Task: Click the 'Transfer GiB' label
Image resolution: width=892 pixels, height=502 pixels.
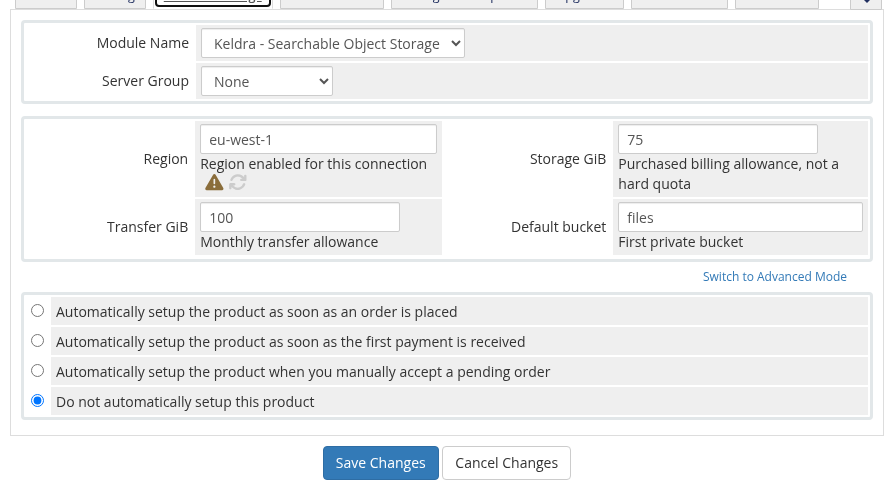Action: 147,227
